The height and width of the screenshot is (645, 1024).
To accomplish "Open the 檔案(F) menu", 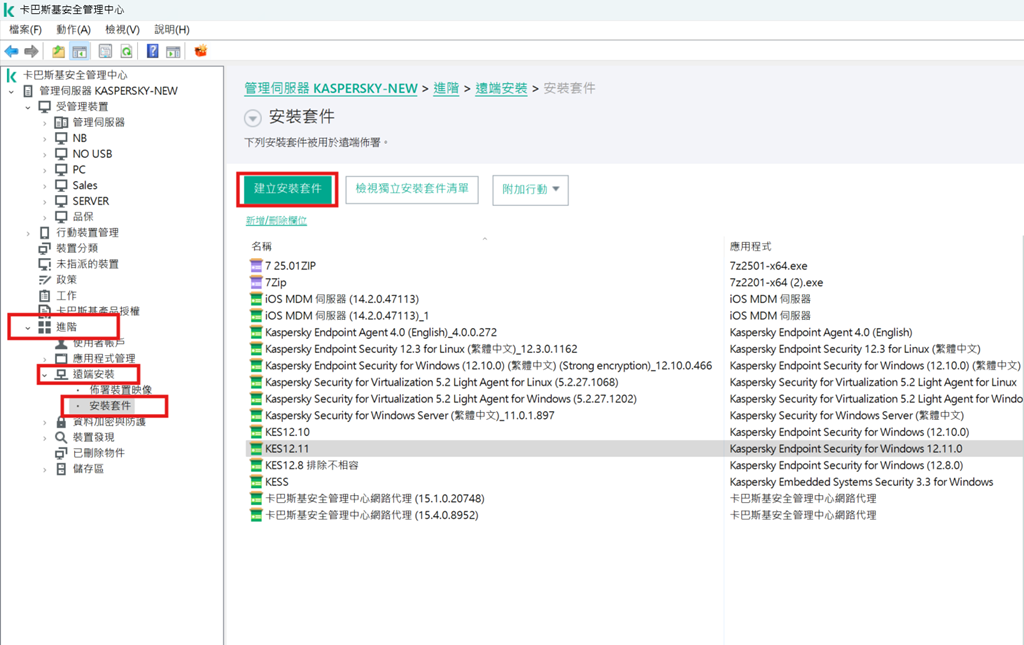I will point(25,30).
